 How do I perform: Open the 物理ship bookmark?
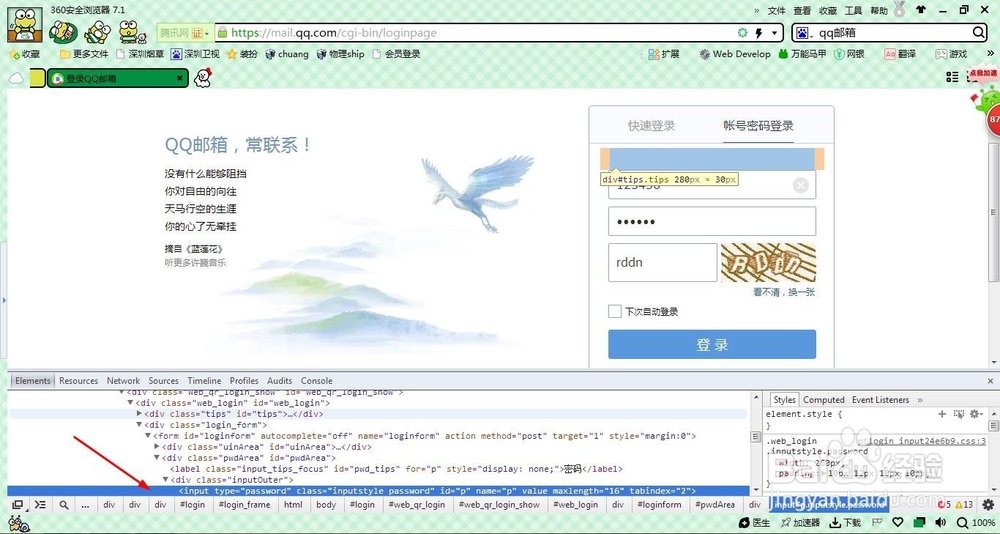pos(341,54)
